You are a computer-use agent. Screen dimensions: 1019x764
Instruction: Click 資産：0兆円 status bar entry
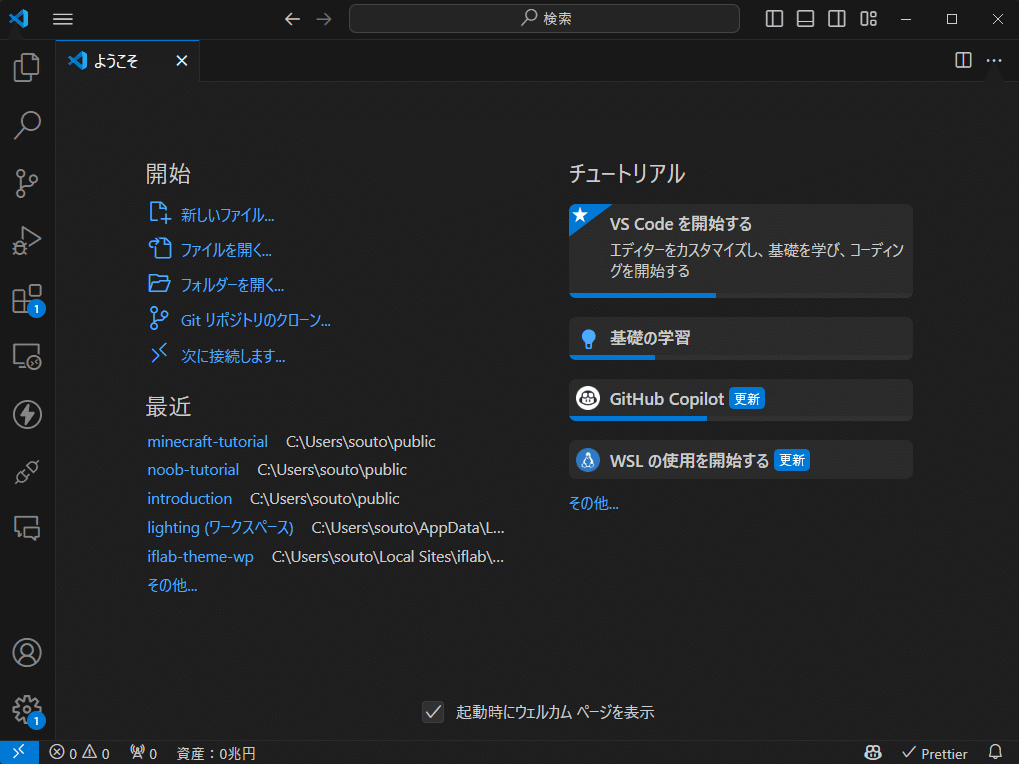tap(216, 753)
